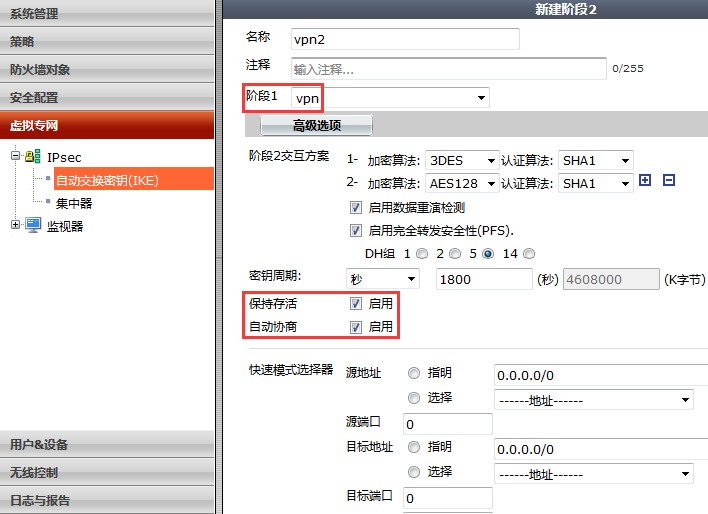Click the 监视器 monitor icon
Image resolution: width=708 pixels, height=514 pixels.
32,226
